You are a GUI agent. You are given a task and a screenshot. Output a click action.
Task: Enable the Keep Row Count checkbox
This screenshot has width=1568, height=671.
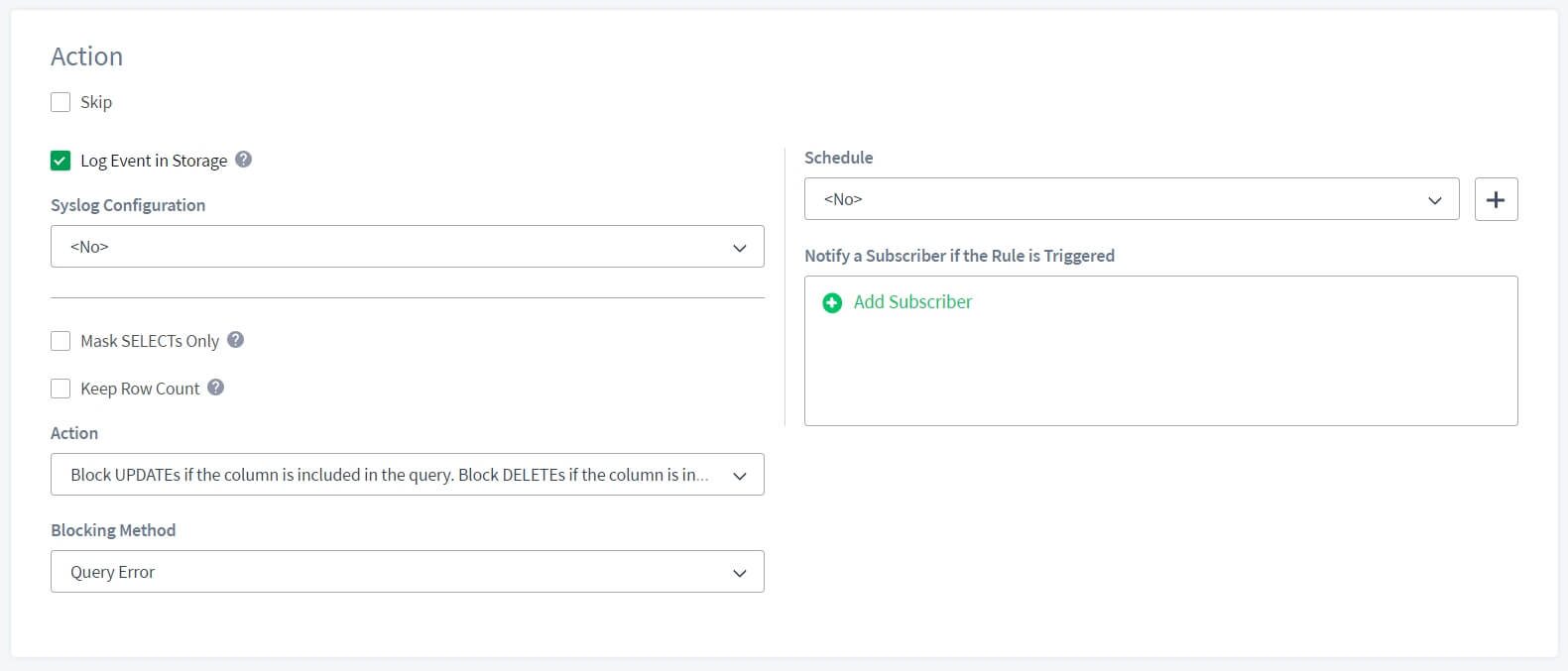pyautogui.click(x=60, y=389)
